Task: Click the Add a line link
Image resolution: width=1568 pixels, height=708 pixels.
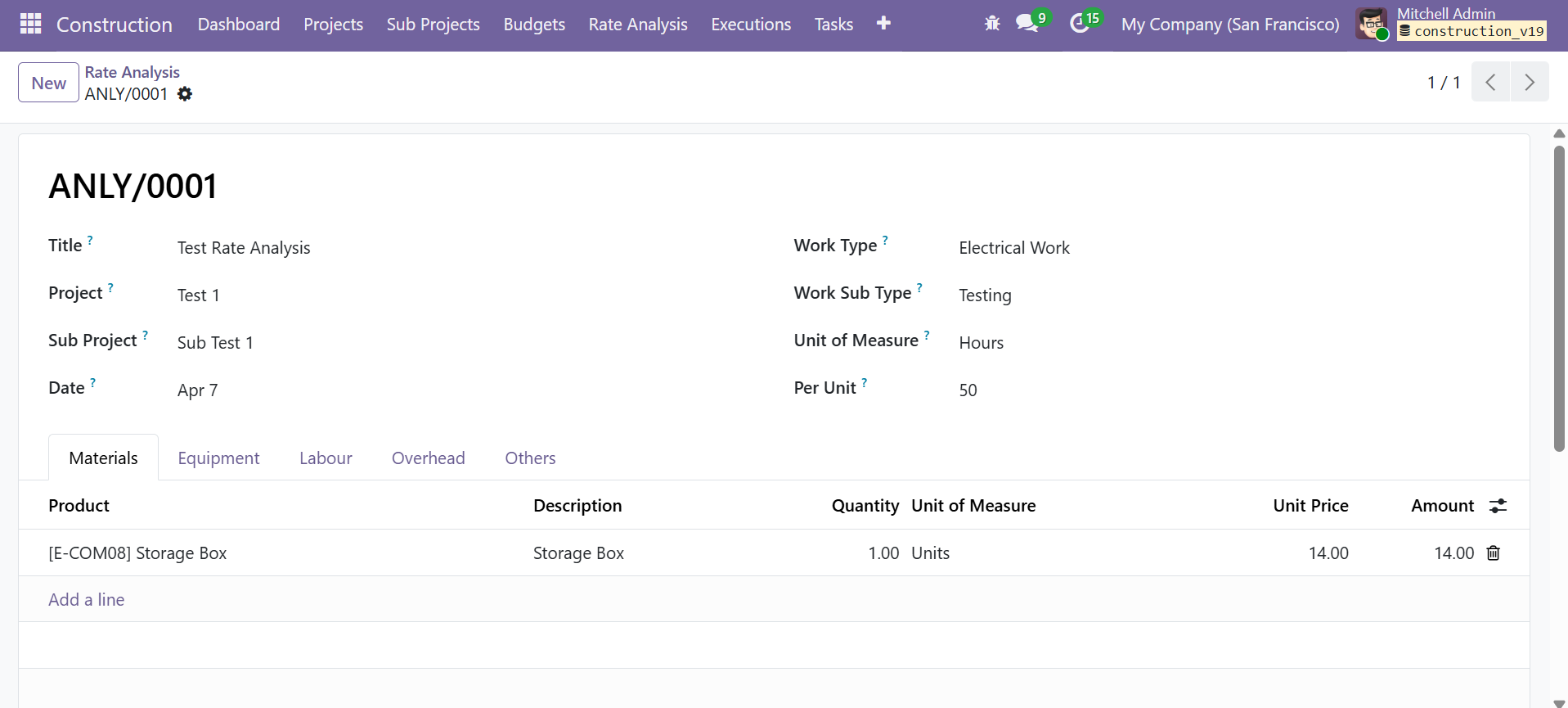Action: (87, 600)
